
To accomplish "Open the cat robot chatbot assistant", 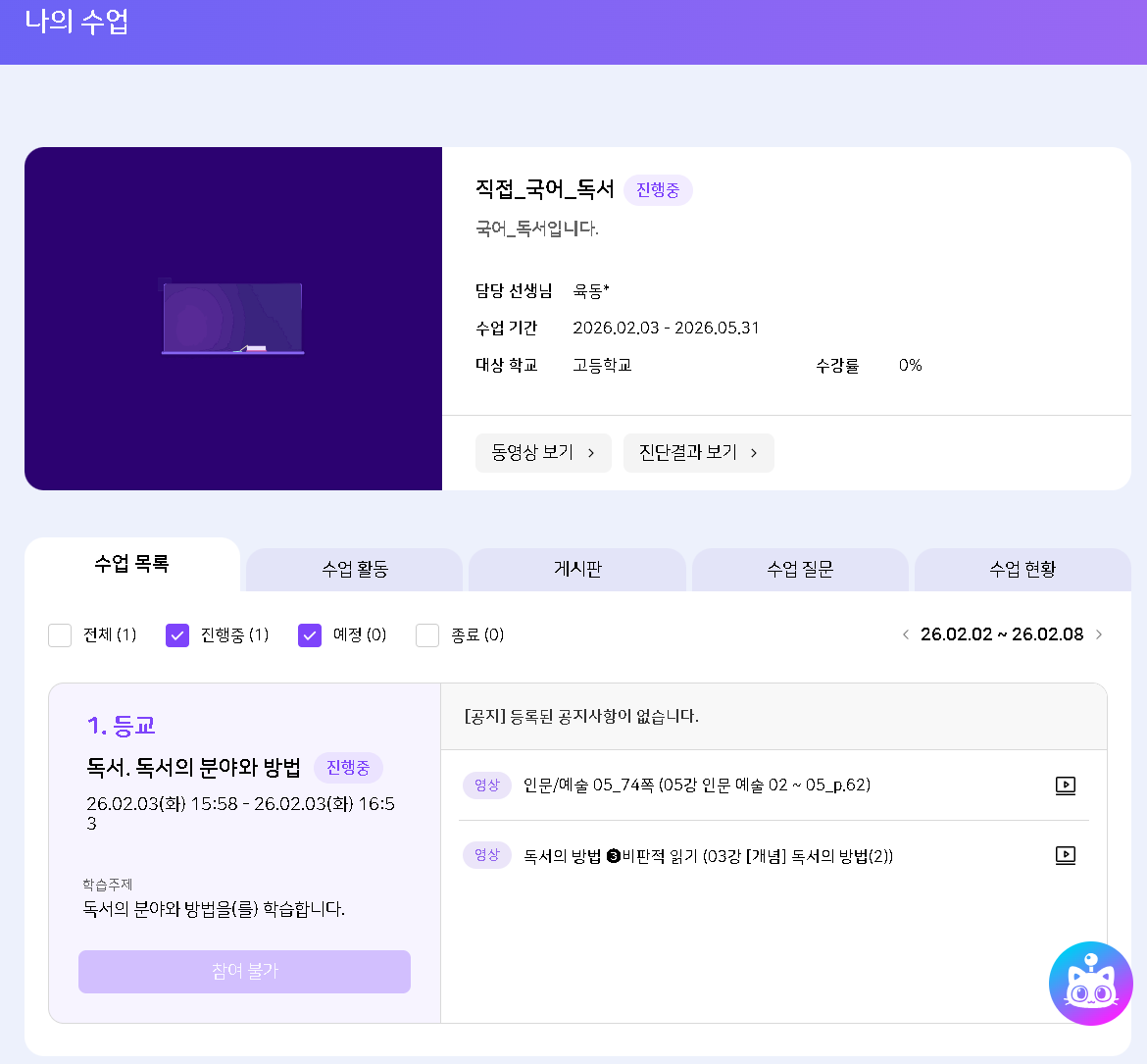I will click(x=1090, y=984).
